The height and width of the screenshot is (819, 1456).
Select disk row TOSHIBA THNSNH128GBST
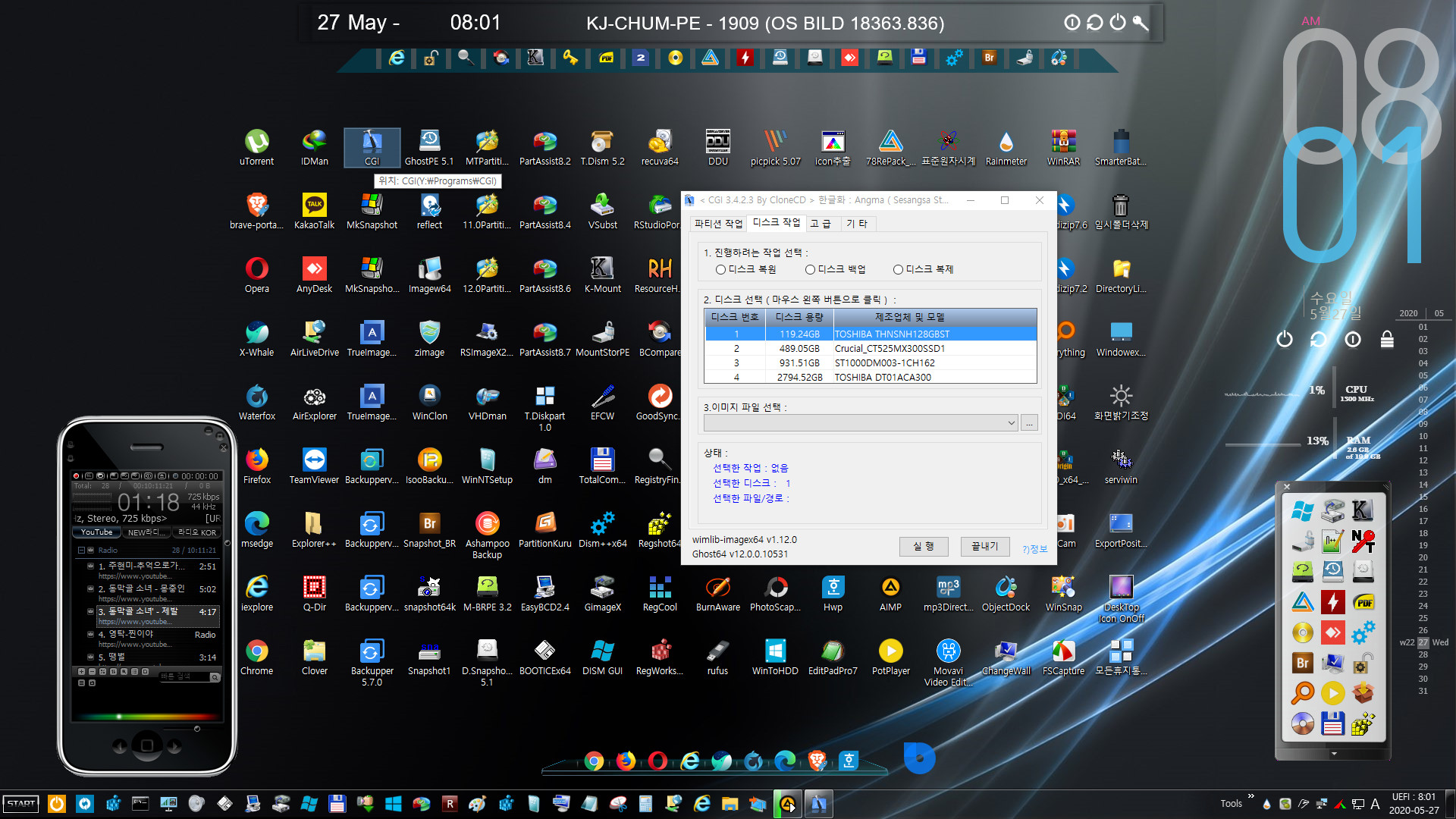pos(871,334)
